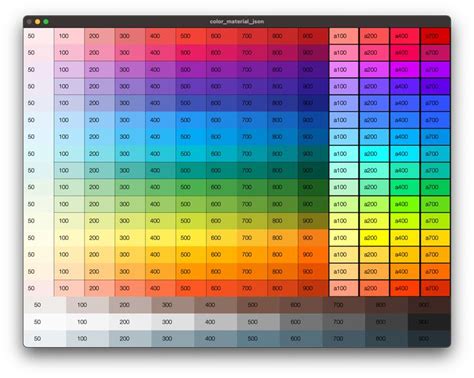This screenshot has height=378, width=474.
Task: Choose the blue grey 800 swatch in the bottom row
Action: pos(386,339)
